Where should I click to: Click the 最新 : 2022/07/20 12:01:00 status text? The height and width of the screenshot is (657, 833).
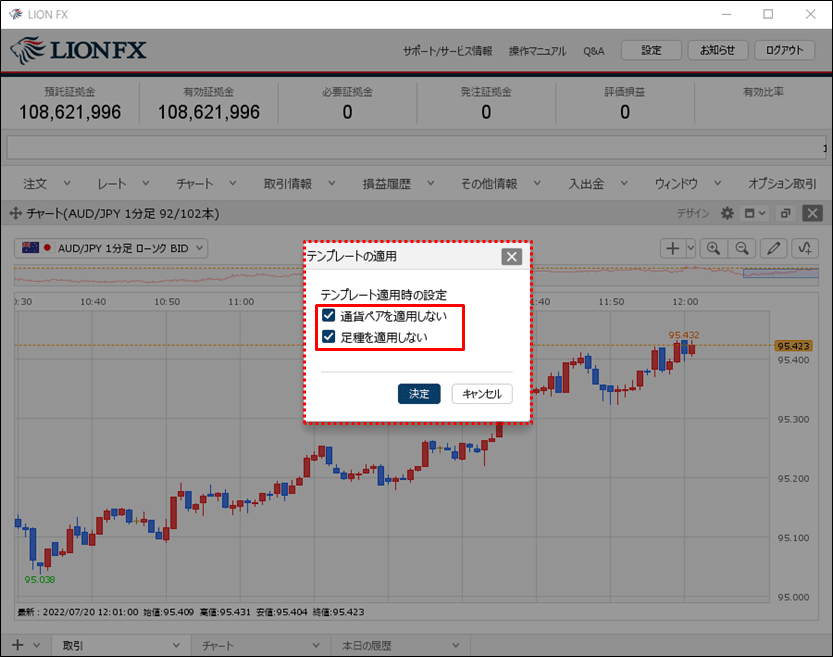point(78,612)
